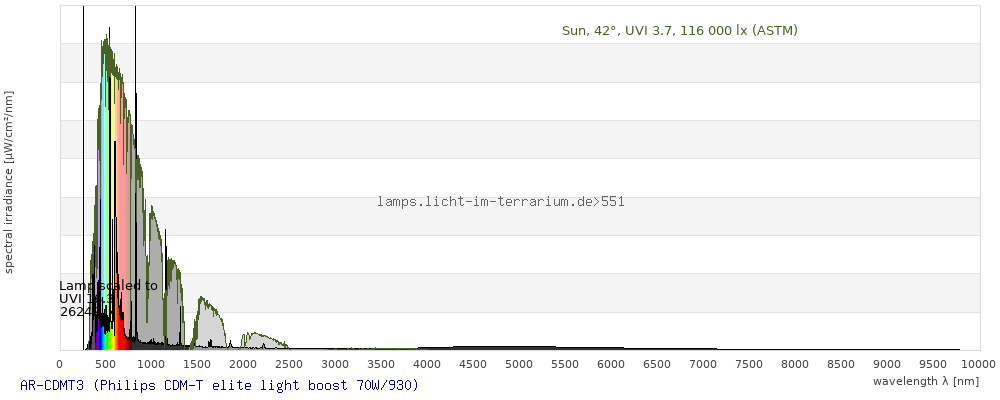Click the spectral irradiance y-axis label
Screen dimensions: 1000x400
tap(9, 181)
